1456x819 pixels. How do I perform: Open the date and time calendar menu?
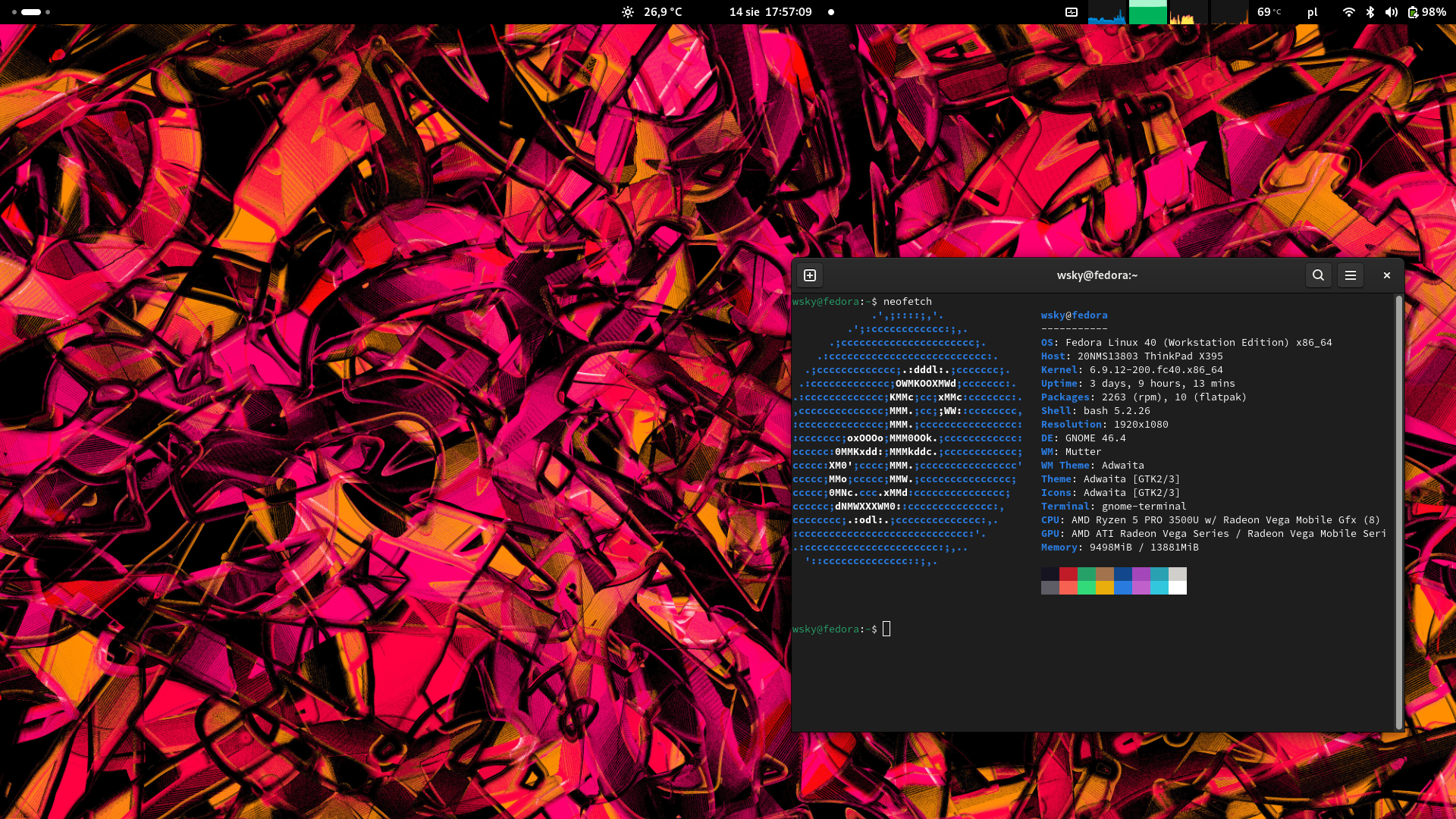tap(770, 12)
